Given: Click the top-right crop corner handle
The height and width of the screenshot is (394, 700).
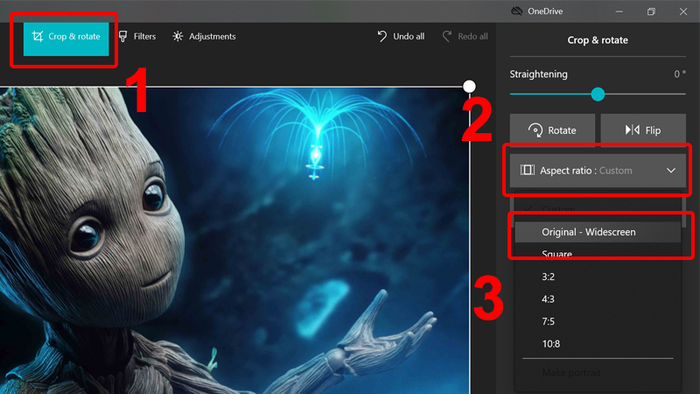Looking at the screenshot, I should tap(469, 86).
